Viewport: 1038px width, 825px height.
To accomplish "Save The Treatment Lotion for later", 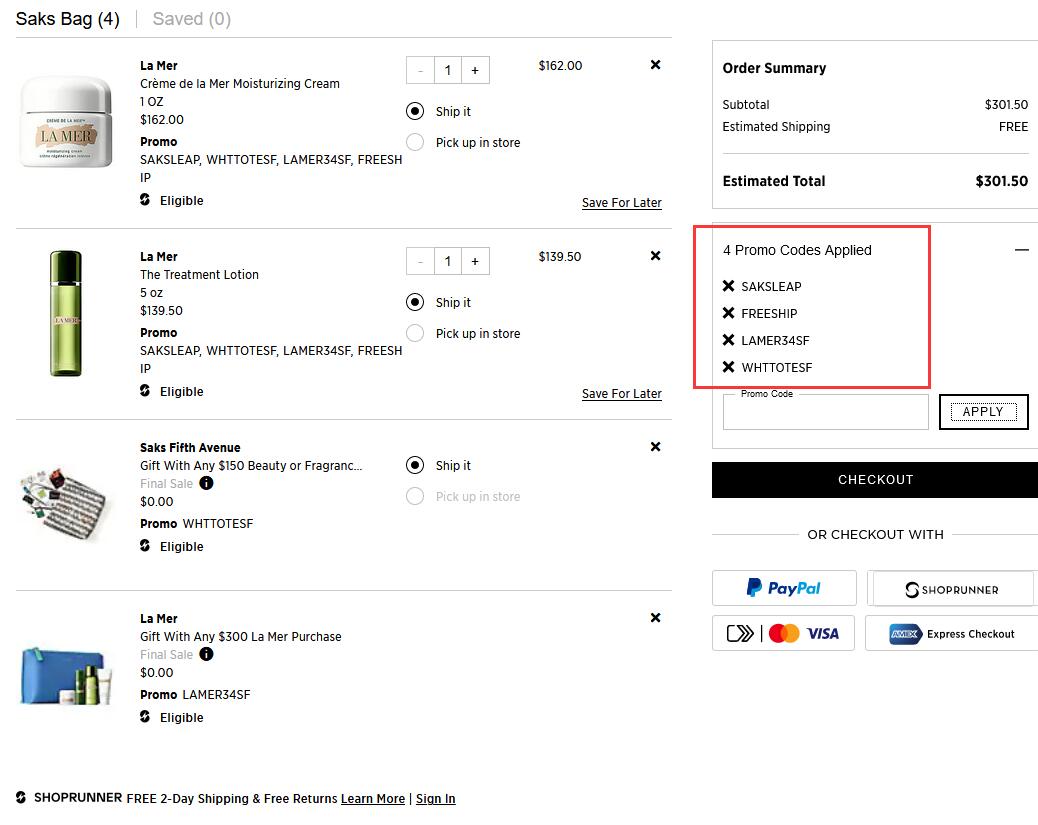I will 622,393.
